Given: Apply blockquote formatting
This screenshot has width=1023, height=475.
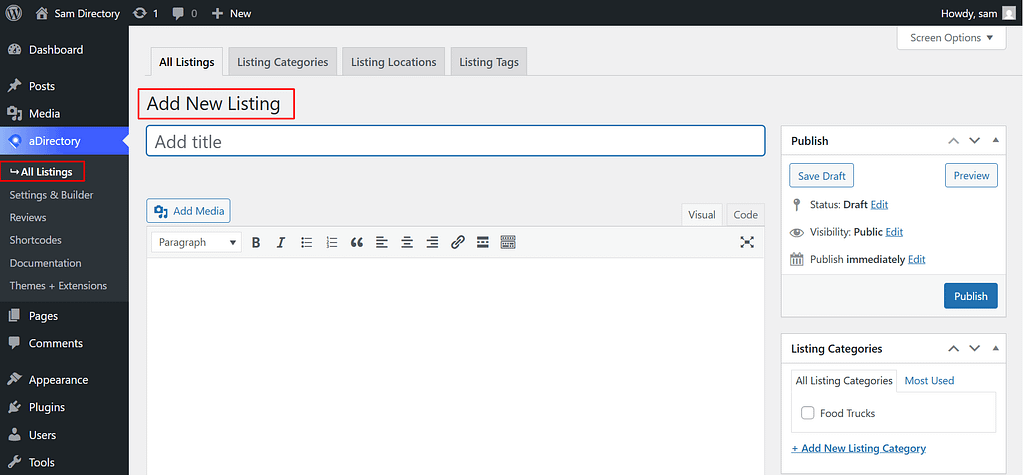Looking at the screenshot, I should 357,242.
